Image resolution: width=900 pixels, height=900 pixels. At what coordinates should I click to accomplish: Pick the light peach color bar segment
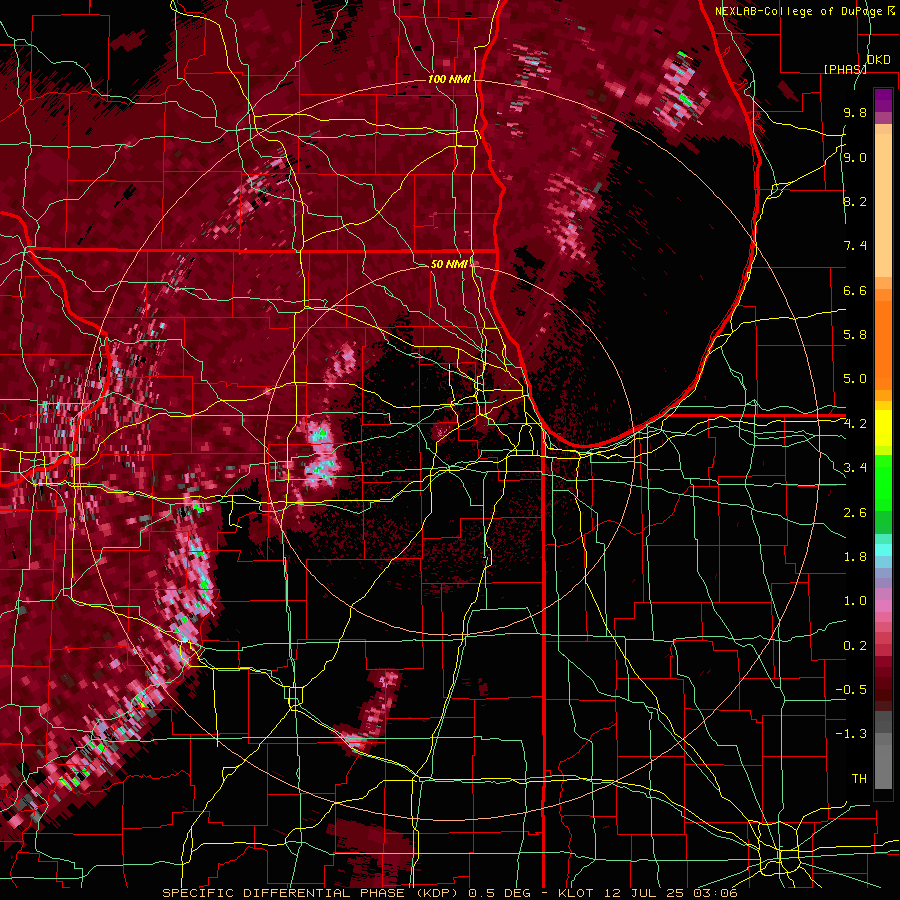coord(883,207)
